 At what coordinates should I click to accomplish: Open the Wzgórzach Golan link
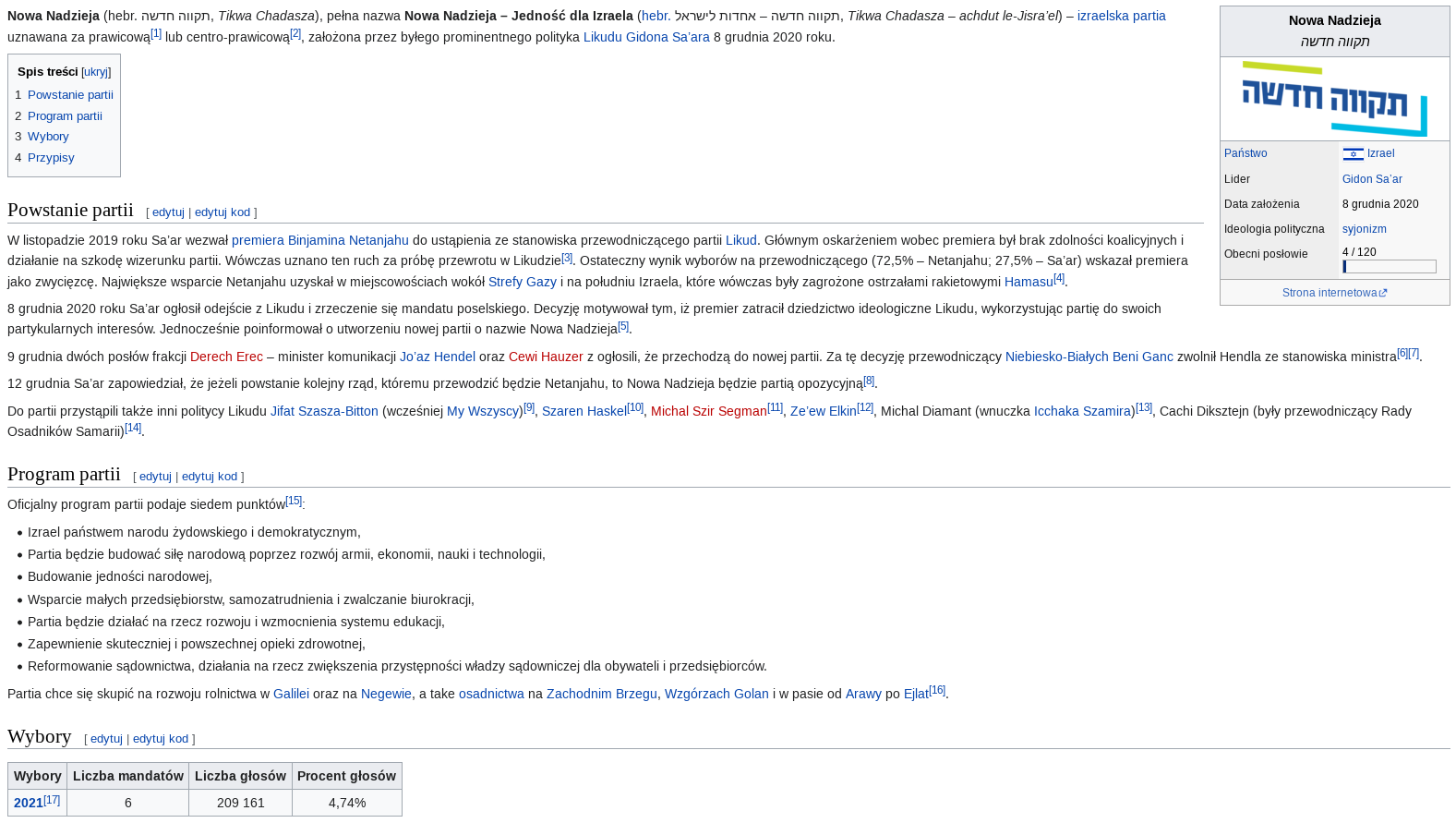coord(716,694)
